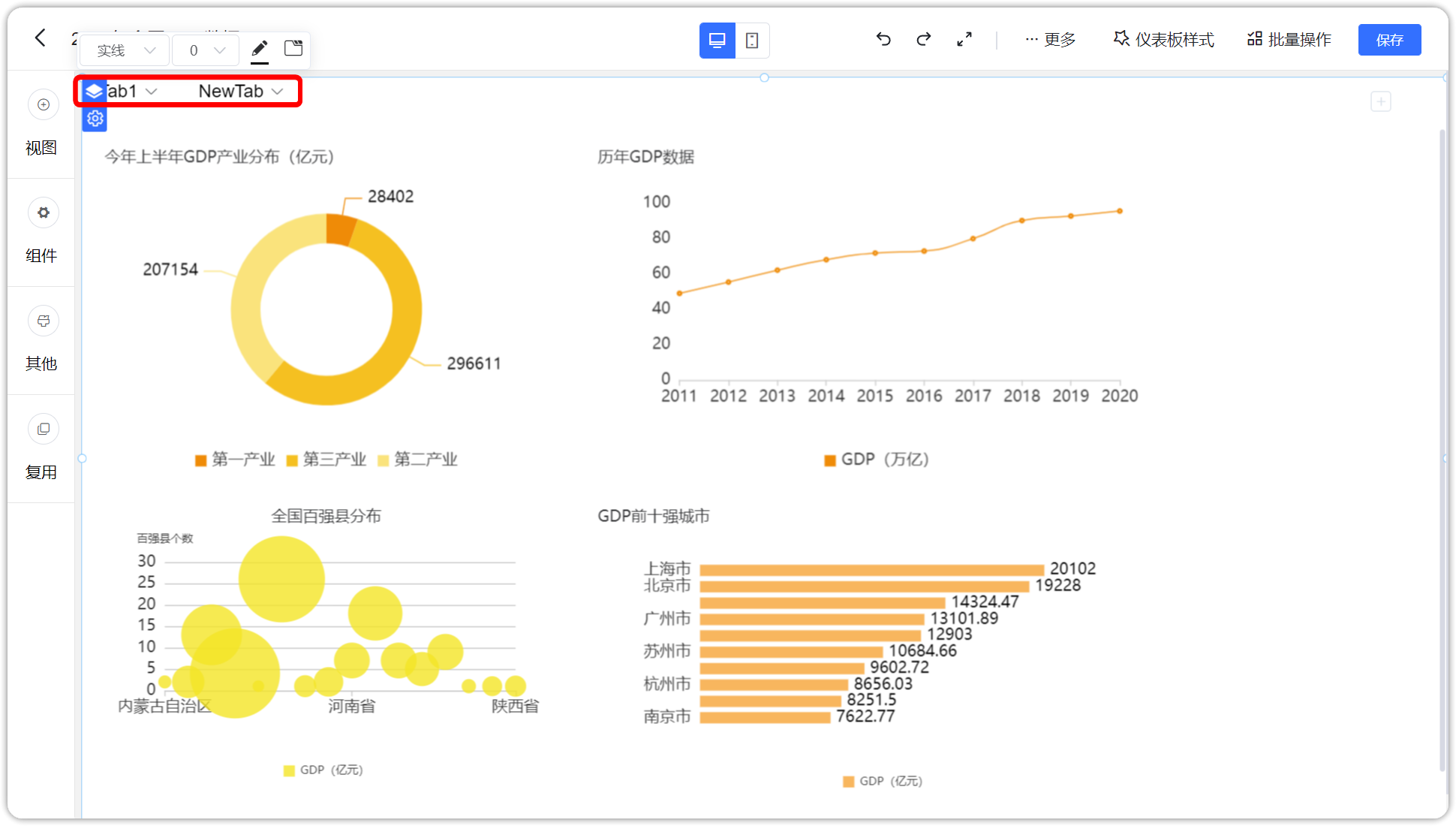Expand the NewTab chevron
Viewport: 1456px width, 826px height.
pos(278,92)
